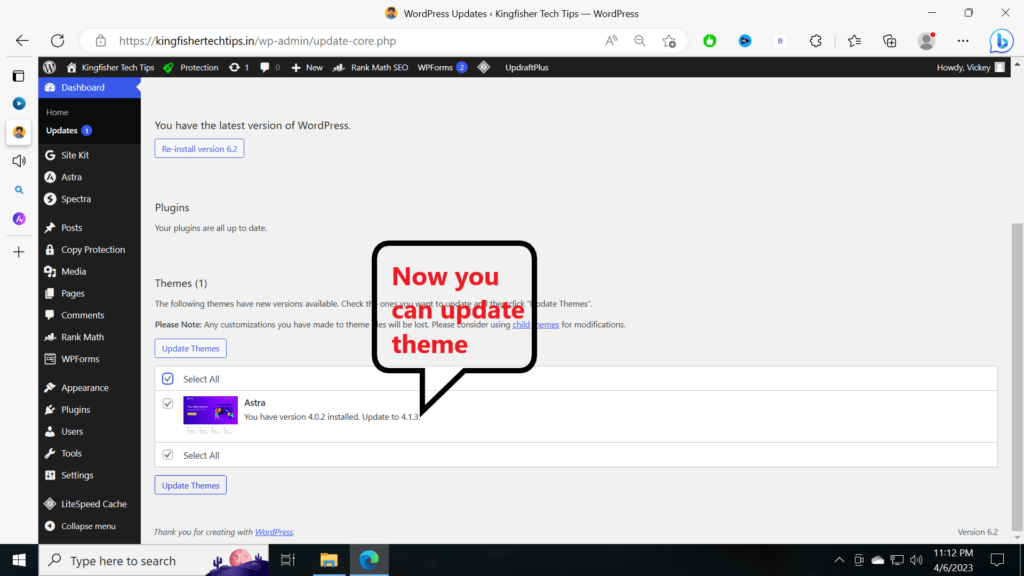Viewport: 1024px width, 576px height.
Task: Open the Favorites list icon
Action: tap(854, 40)
